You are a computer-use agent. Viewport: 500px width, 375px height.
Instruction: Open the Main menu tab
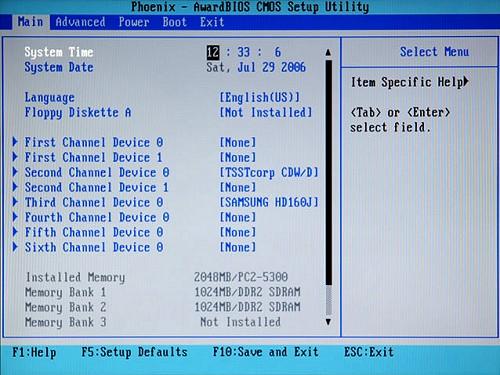[x=31, y=22]
